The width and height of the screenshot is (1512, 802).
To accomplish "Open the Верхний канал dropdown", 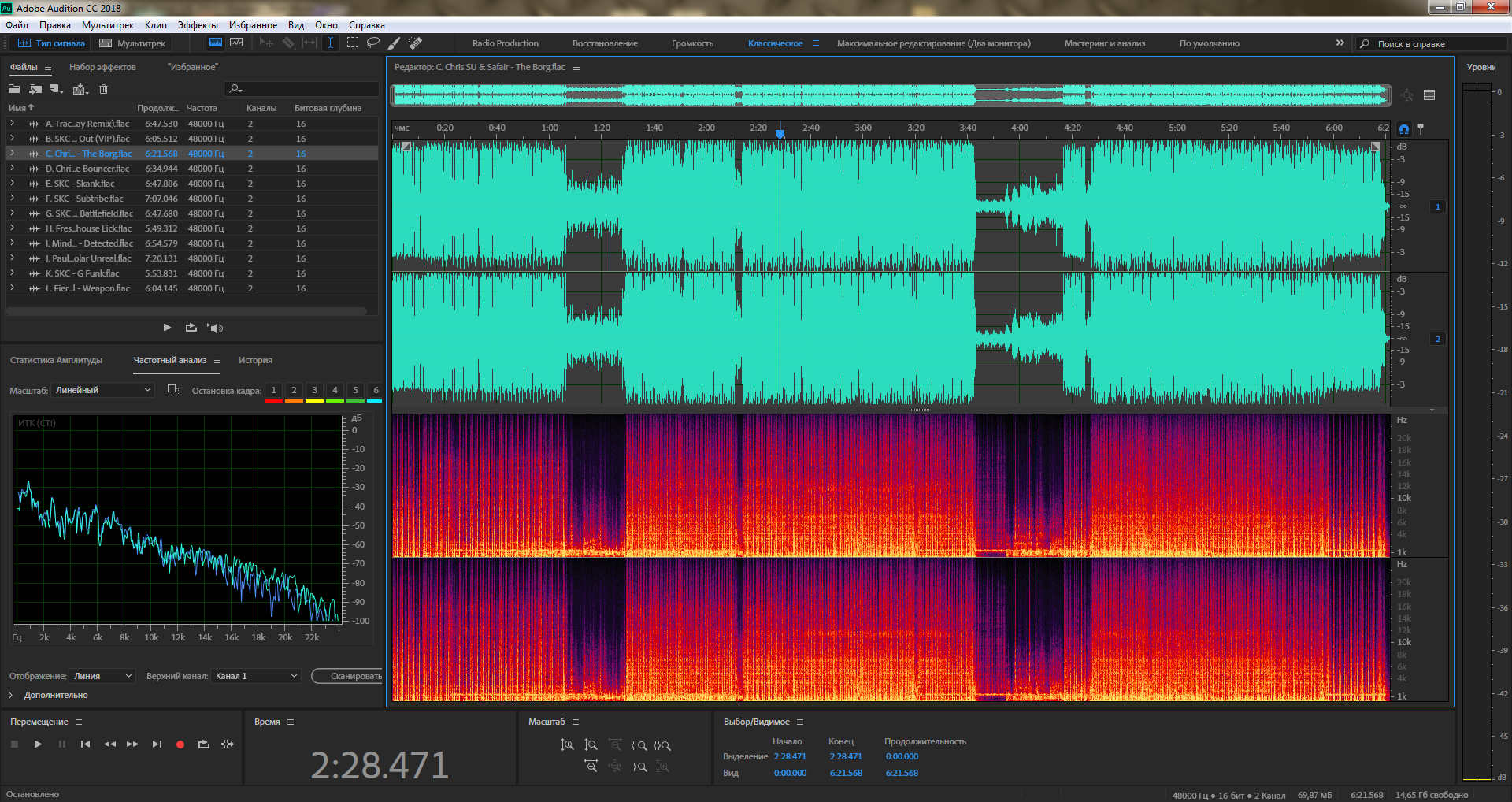I will tap(256, 676).
